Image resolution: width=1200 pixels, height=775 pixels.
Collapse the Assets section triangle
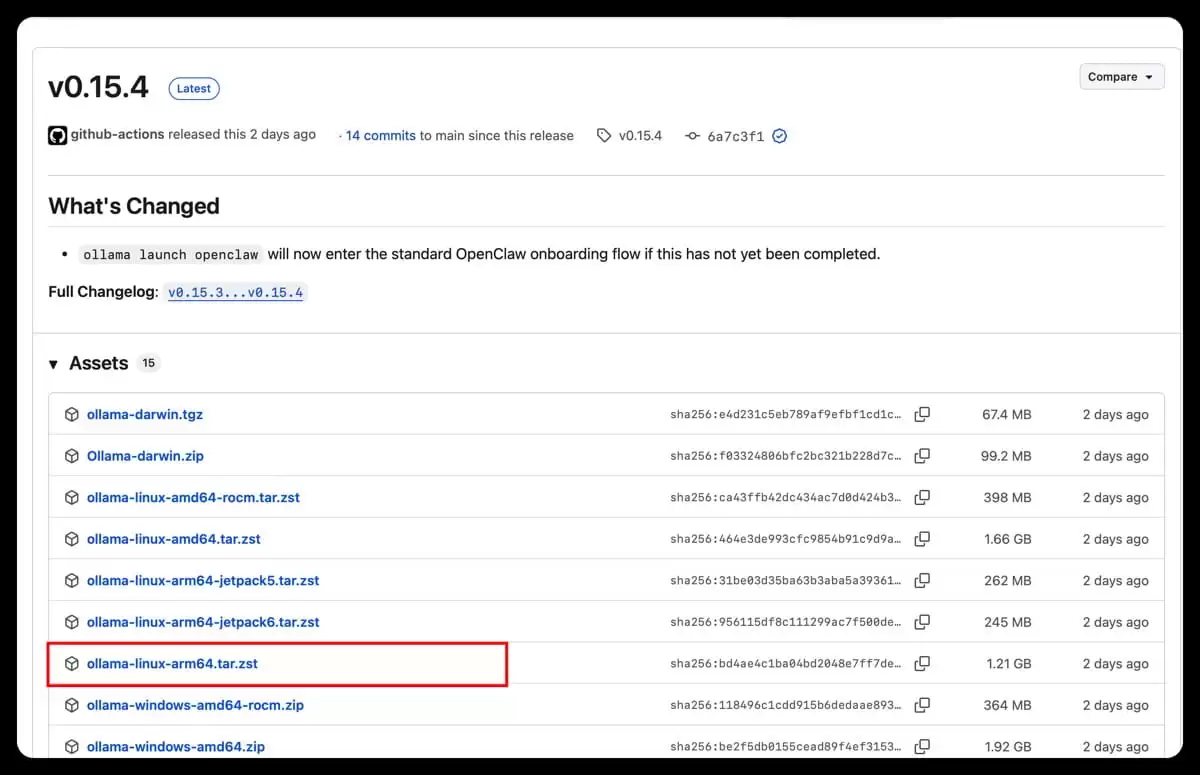pyautogui.click(x=53, y=364)
